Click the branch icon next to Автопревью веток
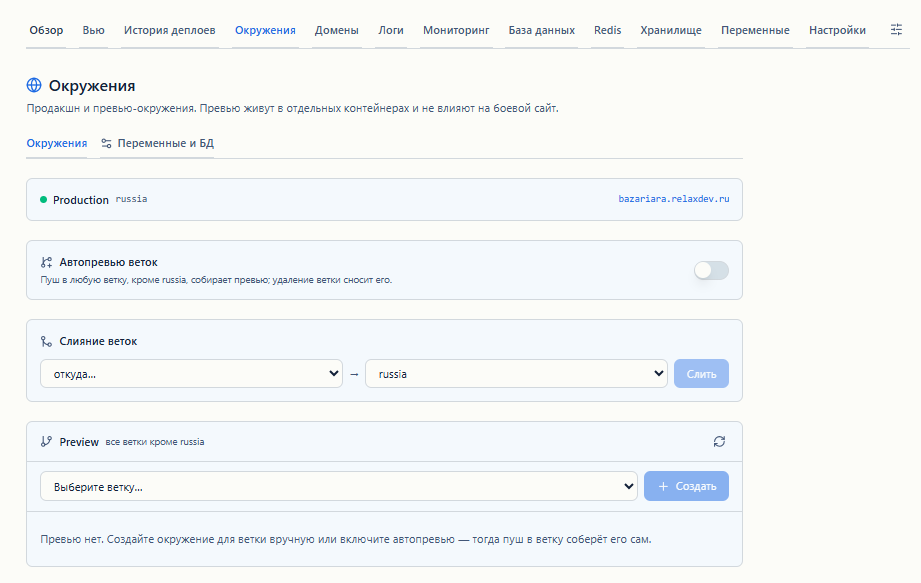 click(46, 262)
